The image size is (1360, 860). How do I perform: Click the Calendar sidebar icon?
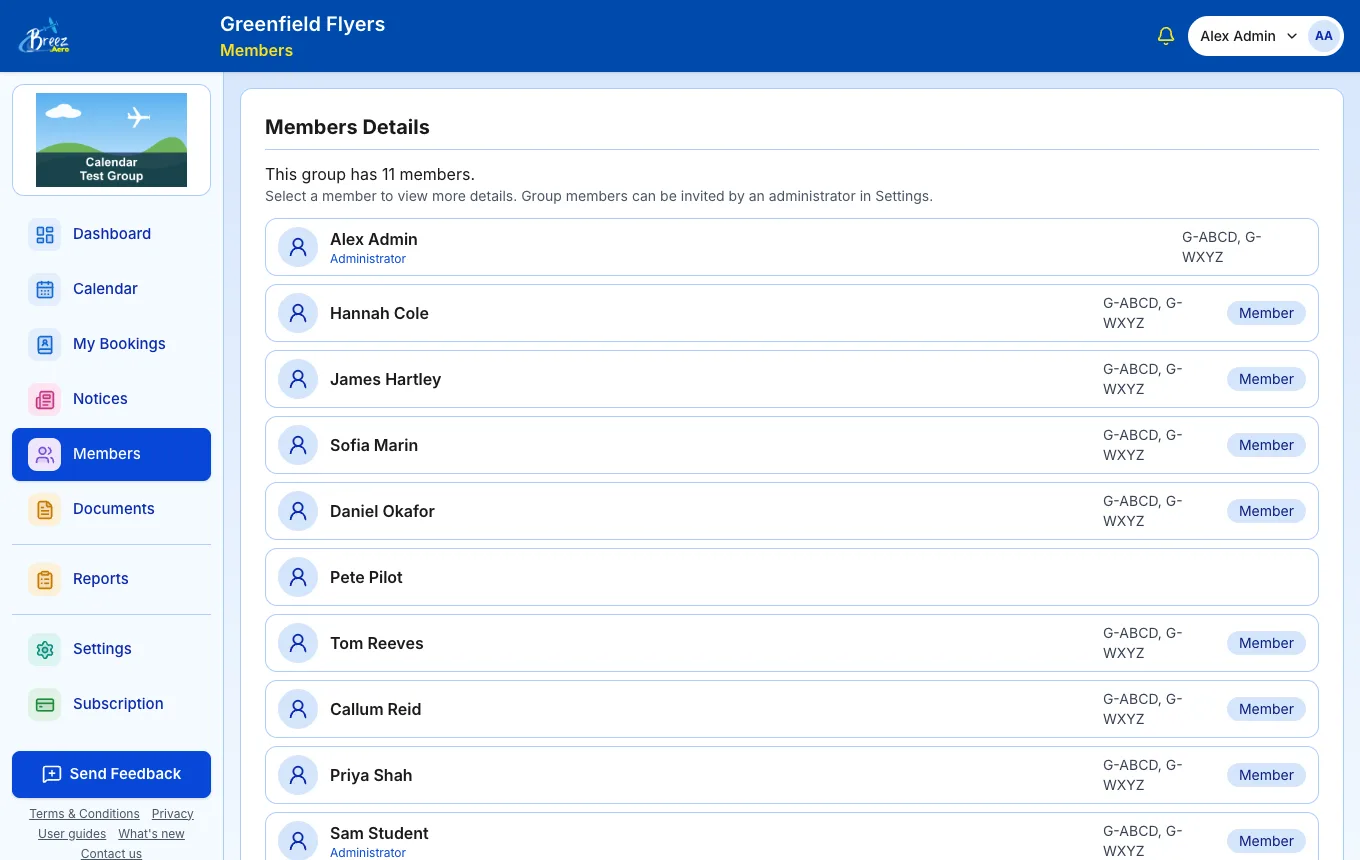coord(45,289)
